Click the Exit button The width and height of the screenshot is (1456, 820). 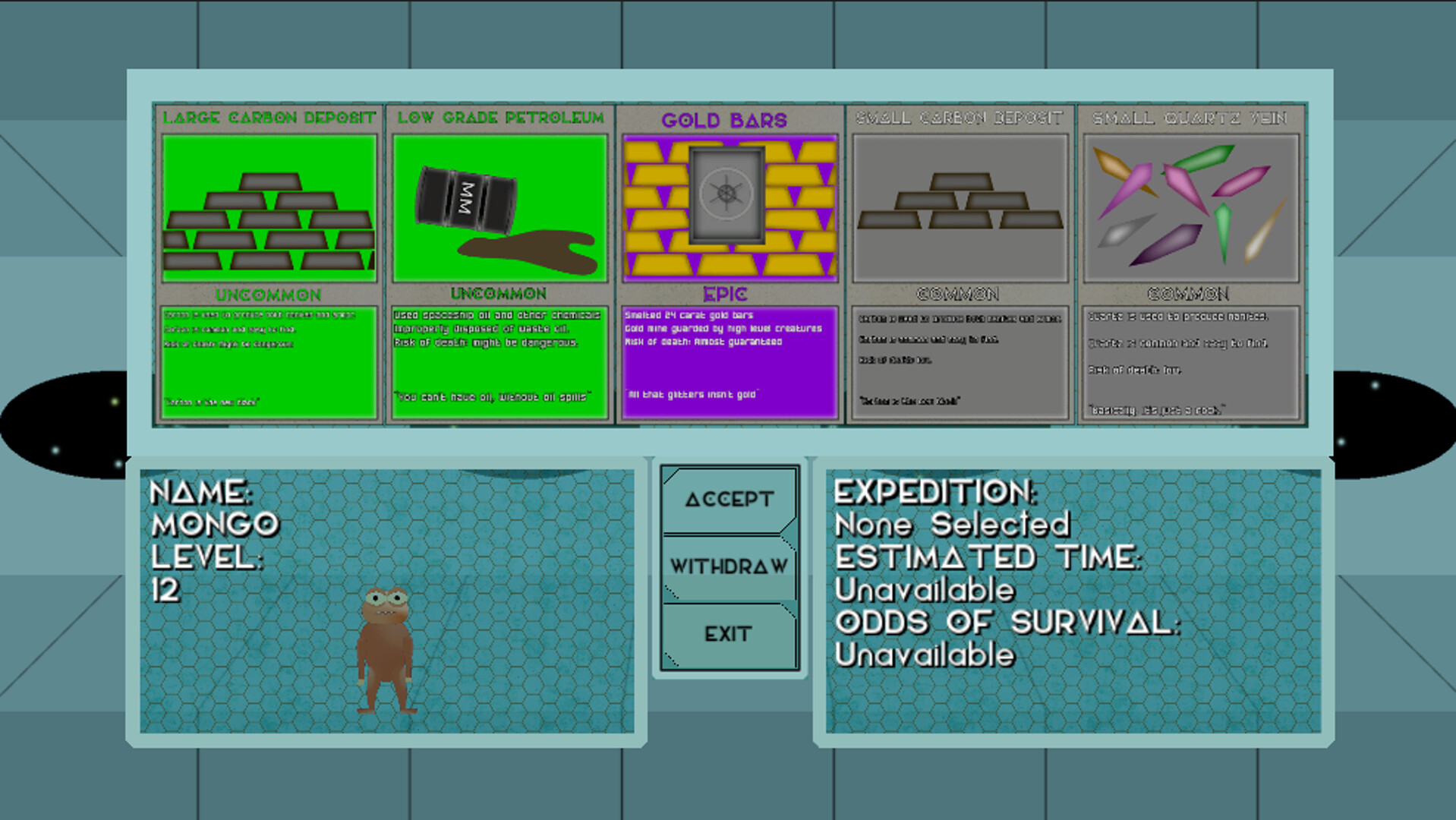pos(729,634)
